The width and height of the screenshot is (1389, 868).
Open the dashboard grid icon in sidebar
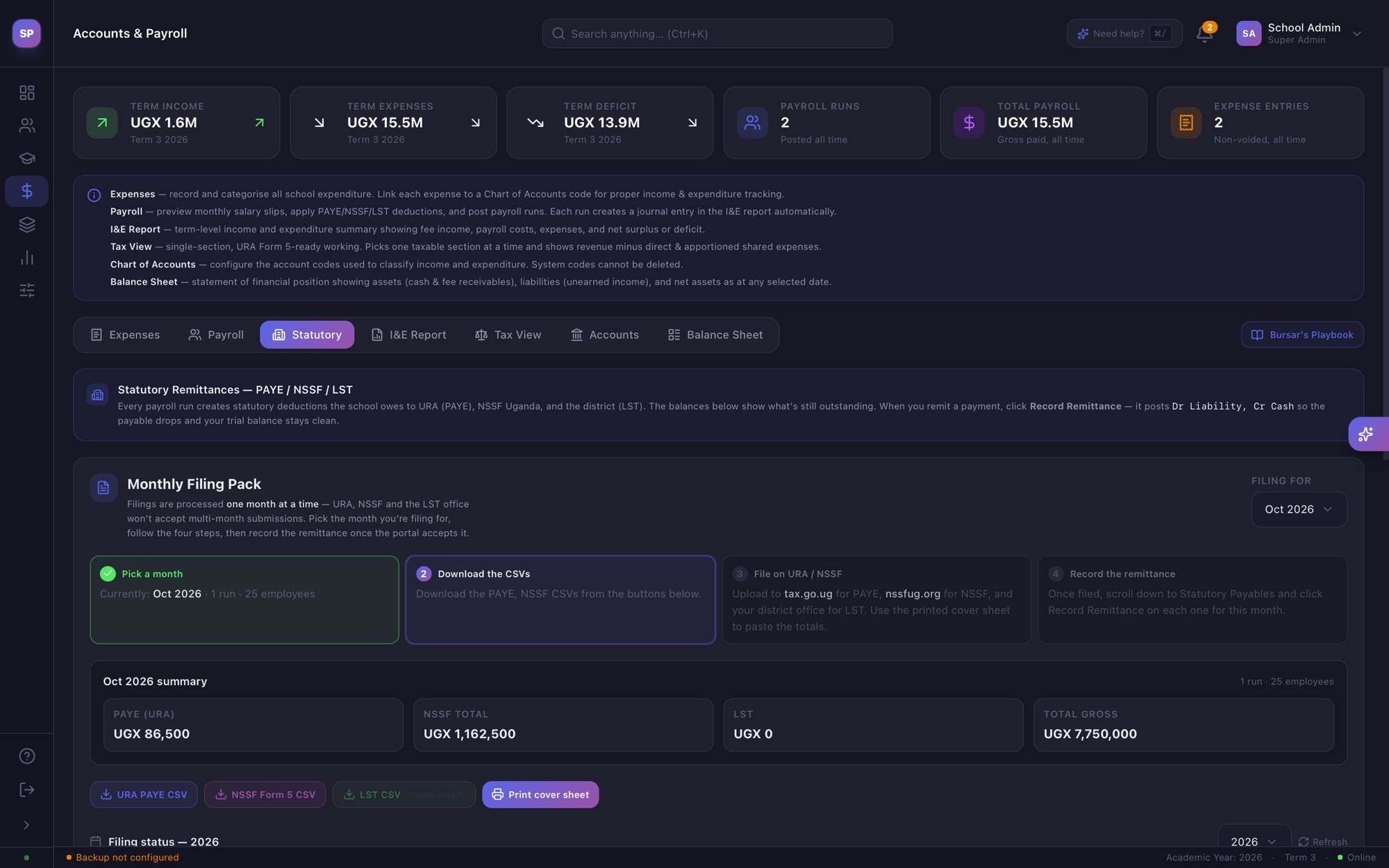26,92
